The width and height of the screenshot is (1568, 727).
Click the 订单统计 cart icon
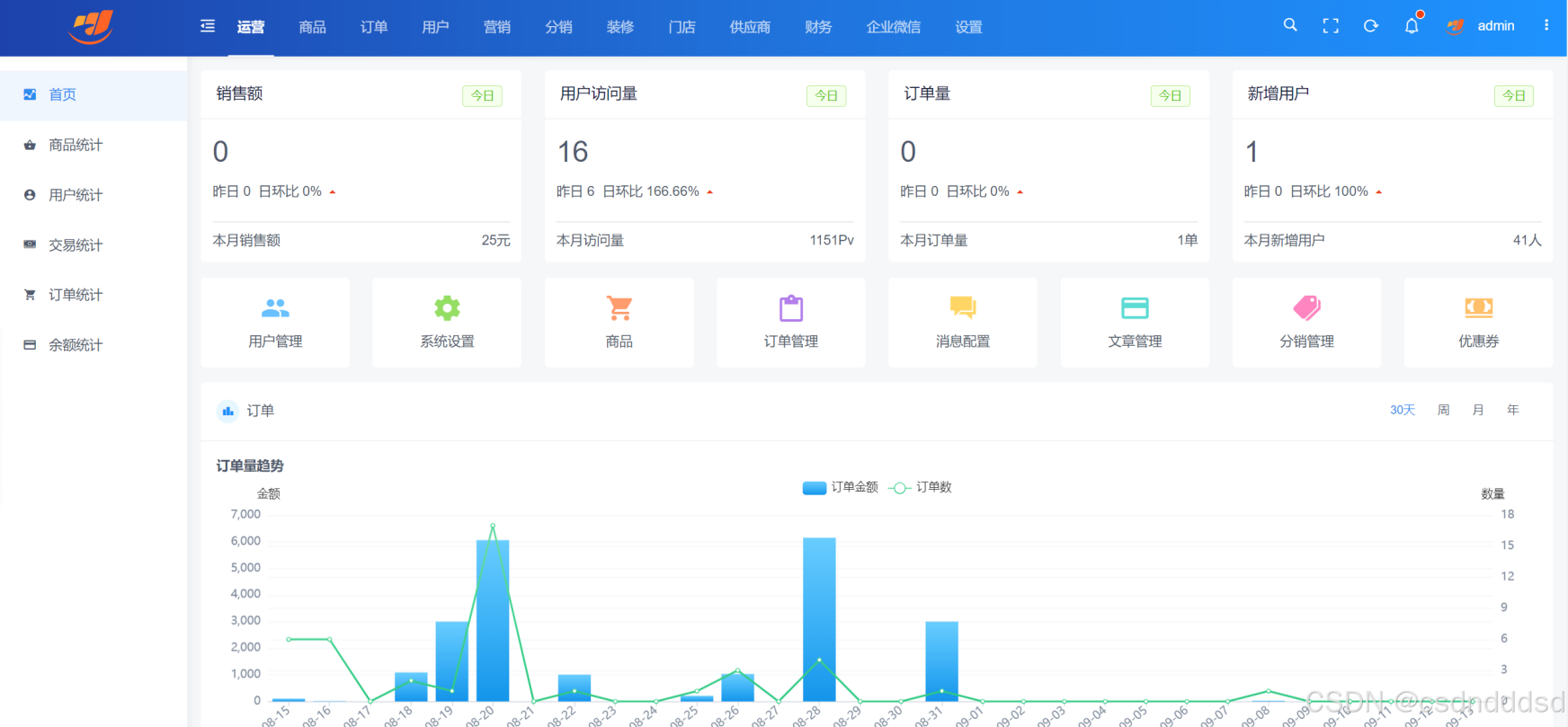point(30,295)
